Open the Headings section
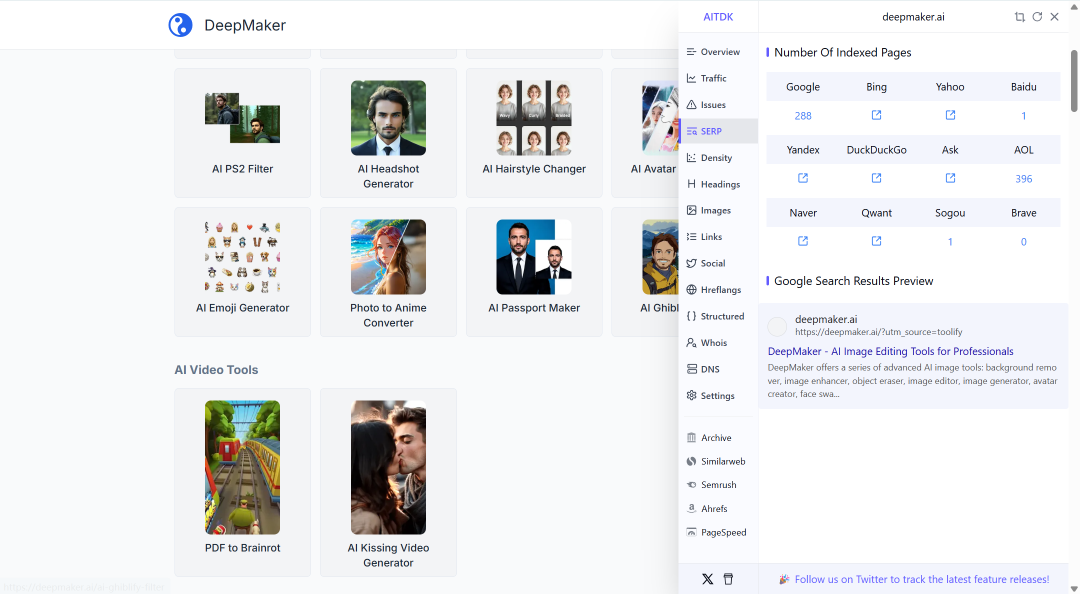Screen dimensions: 1080x594 [718, 184]
